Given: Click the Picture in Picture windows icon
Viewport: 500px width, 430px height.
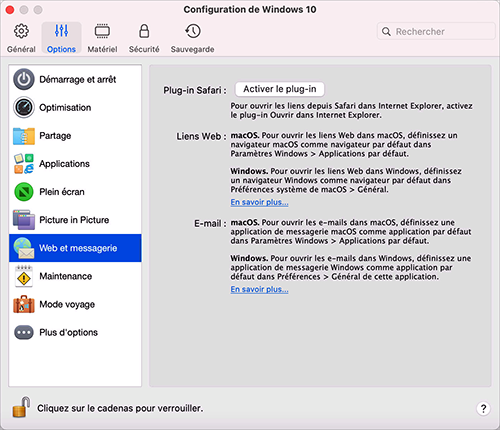Looking at the screenshot, I should [x=24, y=220].
